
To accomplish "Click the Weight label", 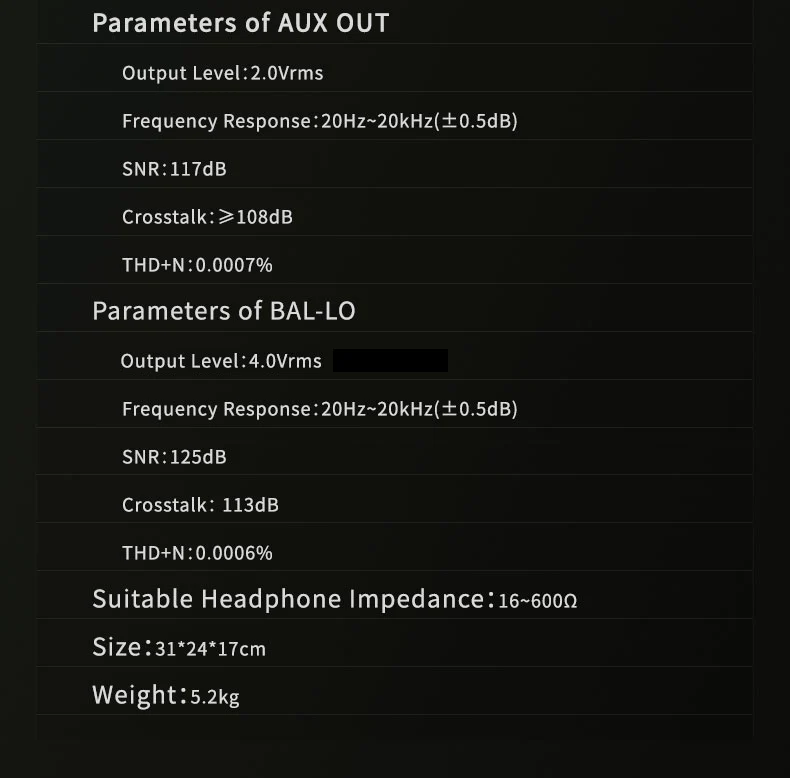I will [140, 695].
